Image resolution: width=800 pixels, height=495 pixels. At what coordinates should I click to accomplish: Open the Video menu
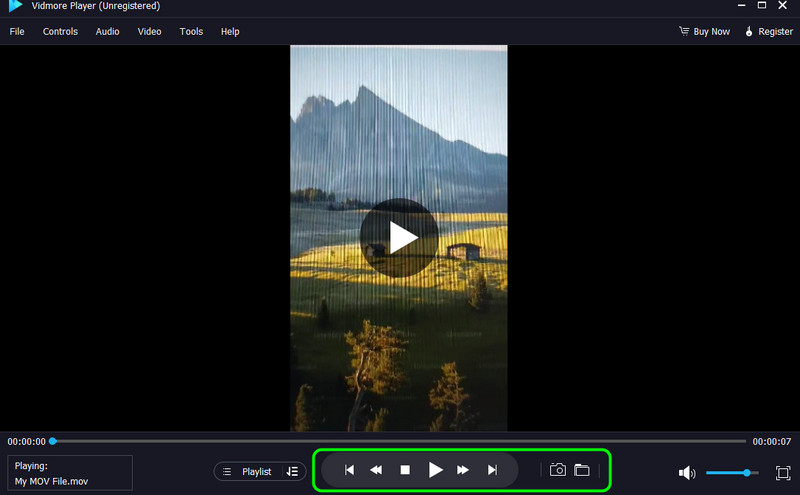[x=149, y=32]
